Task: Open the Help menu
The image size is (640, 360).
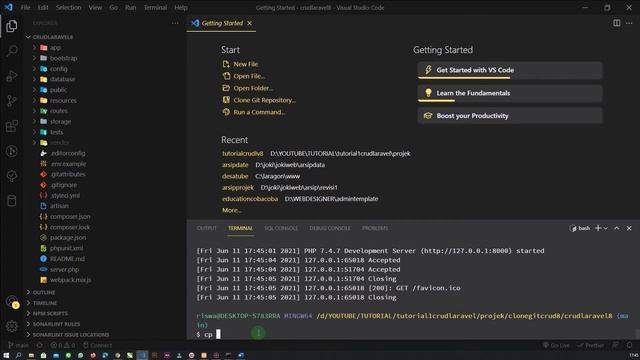Action: tap(181, 7)
